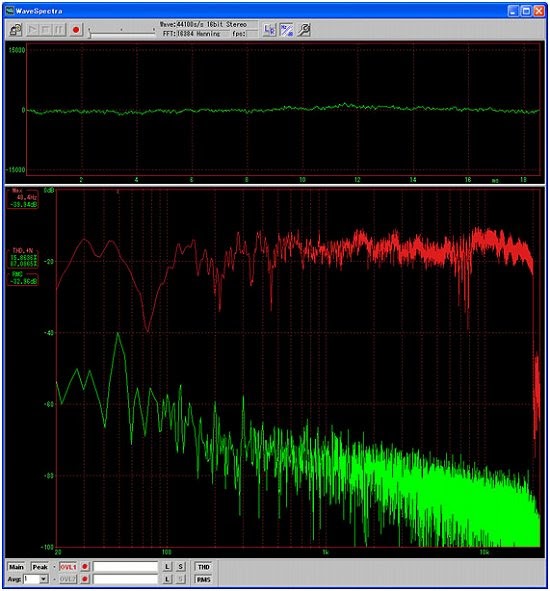550x591 pixels.
Task: Click the overlay 1 name field
Action: 125,567
